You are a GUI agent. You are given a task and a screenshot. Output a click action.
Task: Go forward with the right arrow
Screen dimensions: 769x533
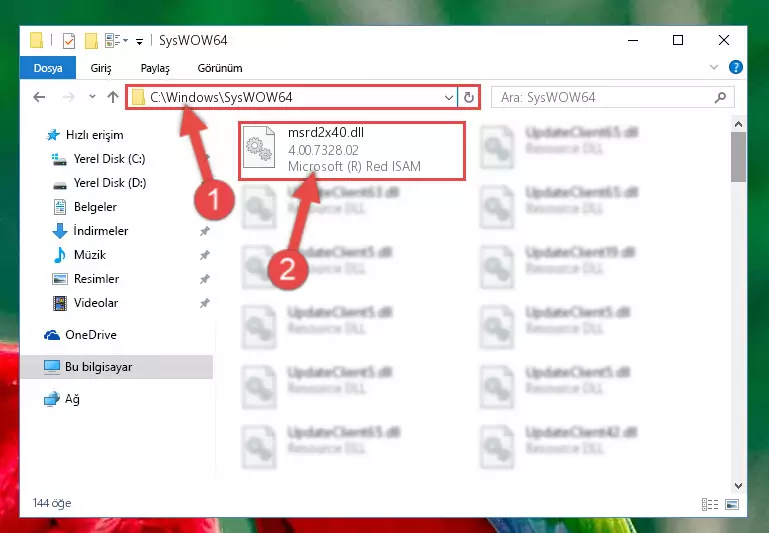(69, 97)
